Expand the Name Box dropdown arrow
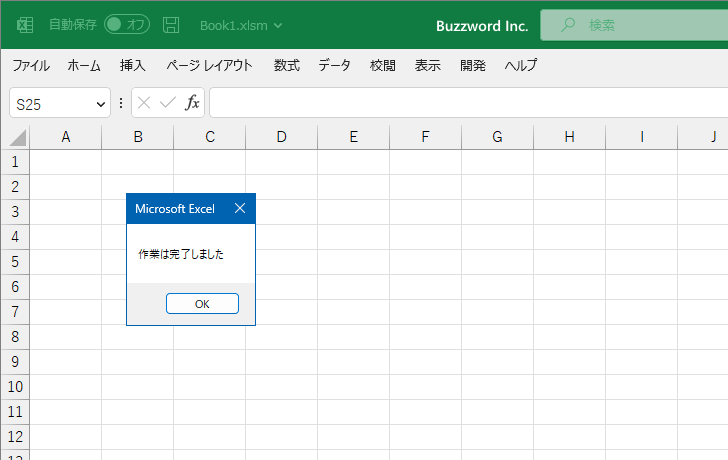 click(100, 104)
